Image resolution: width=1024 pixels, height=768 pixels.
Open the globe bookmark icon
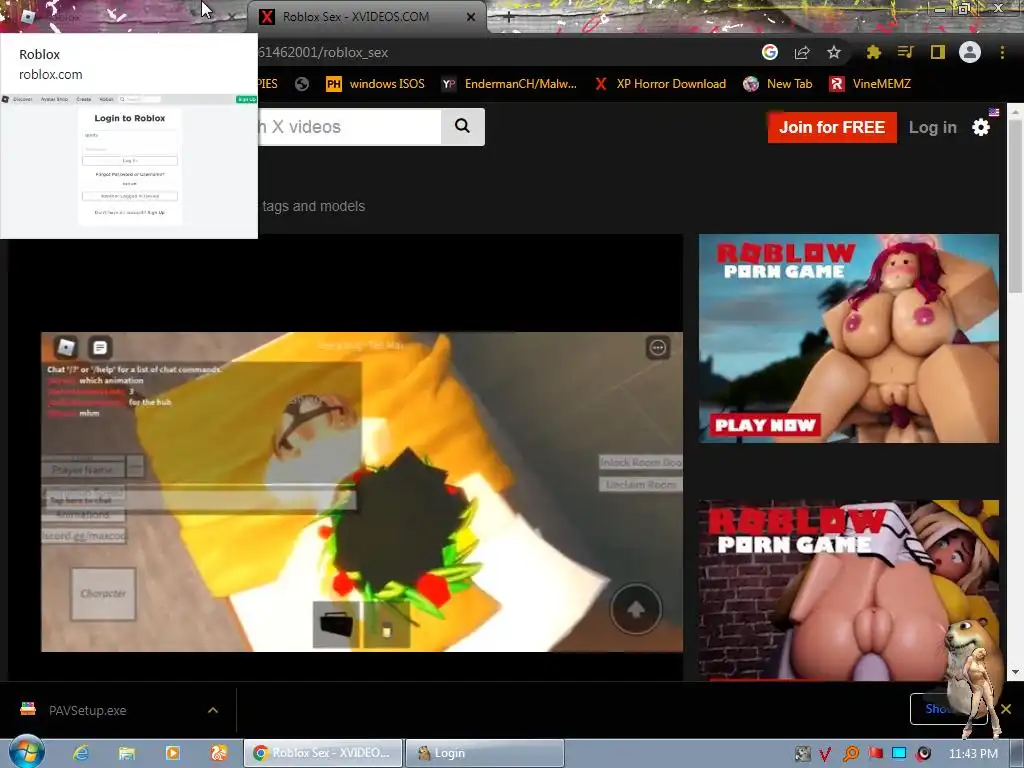click(x=302, y=84)
